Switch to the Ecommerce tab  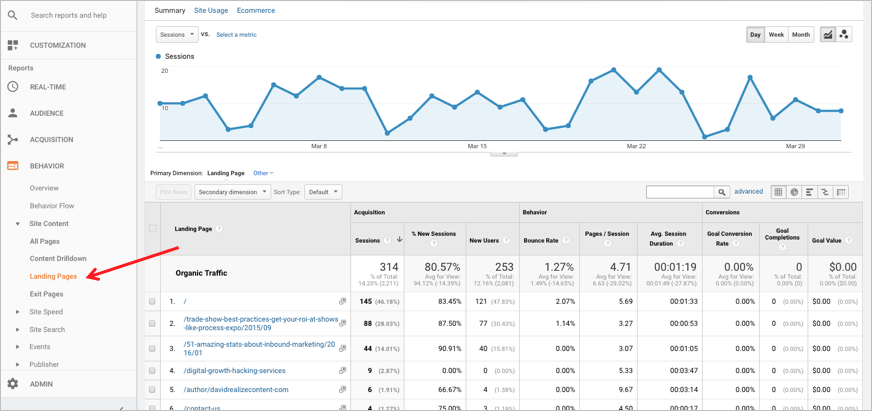click(x=256, y=10)
